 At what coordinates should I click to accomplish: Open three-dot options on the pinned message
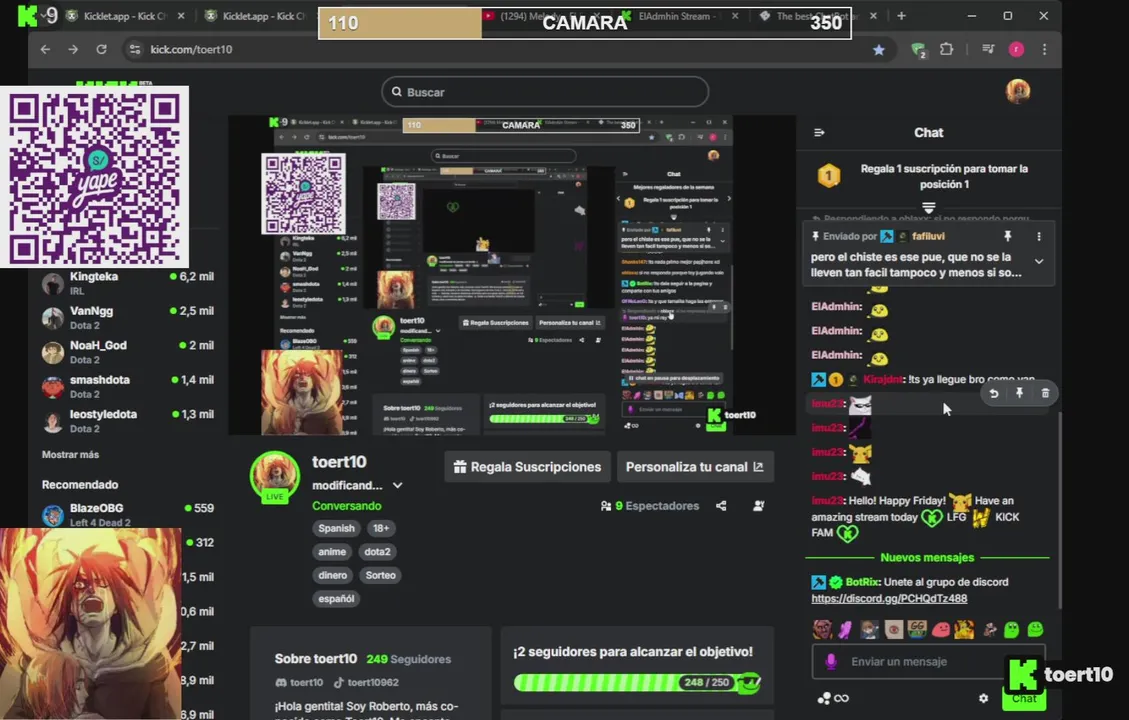[1038, 236]
